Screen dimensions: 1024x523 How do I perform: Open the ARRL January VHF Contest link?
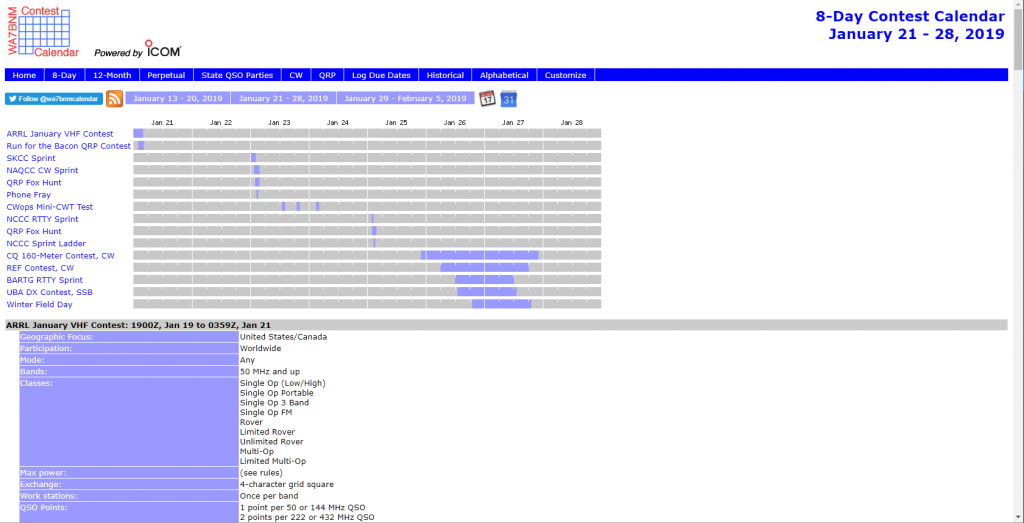(x=60, y=134)
